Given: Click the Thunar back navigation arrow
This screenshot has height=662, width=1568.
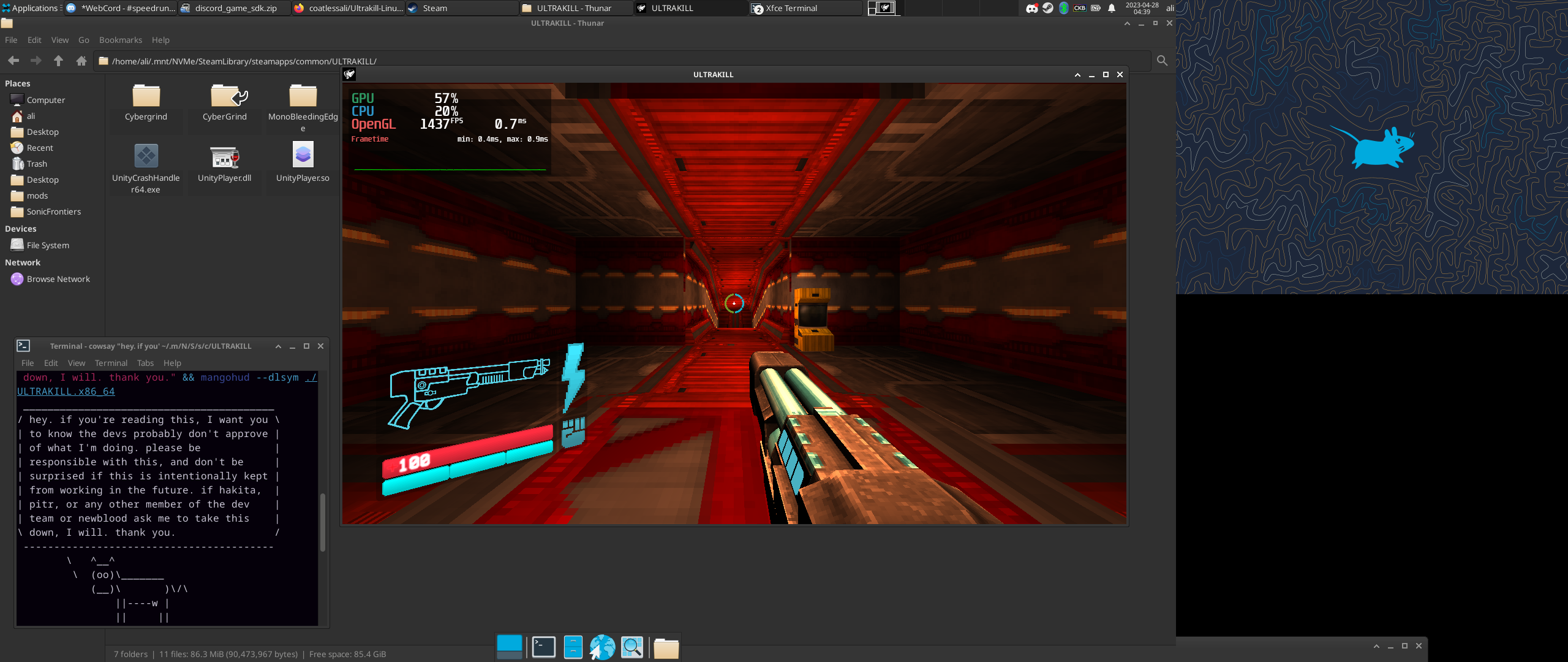Looking at the screenshot, I should 13,61.
